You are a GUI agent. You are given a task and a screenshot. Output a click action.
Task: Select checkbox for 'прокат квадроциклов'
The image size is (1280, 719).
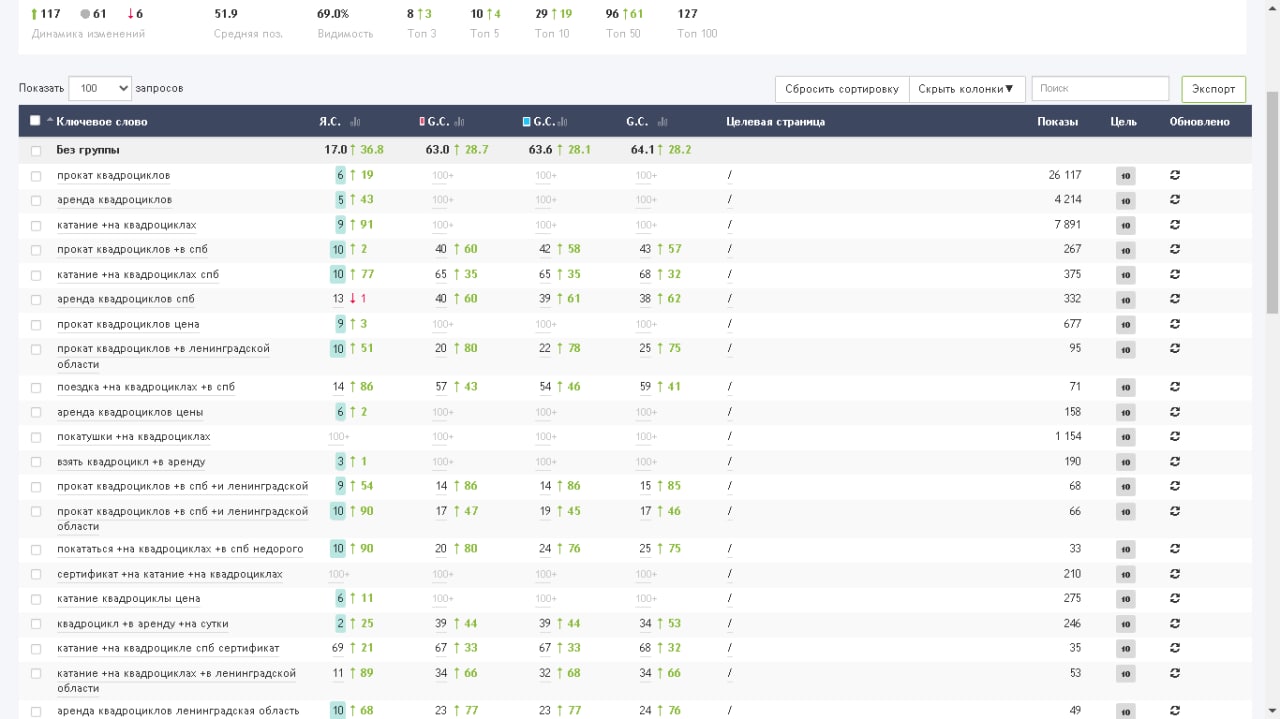(x=36, y=176)
